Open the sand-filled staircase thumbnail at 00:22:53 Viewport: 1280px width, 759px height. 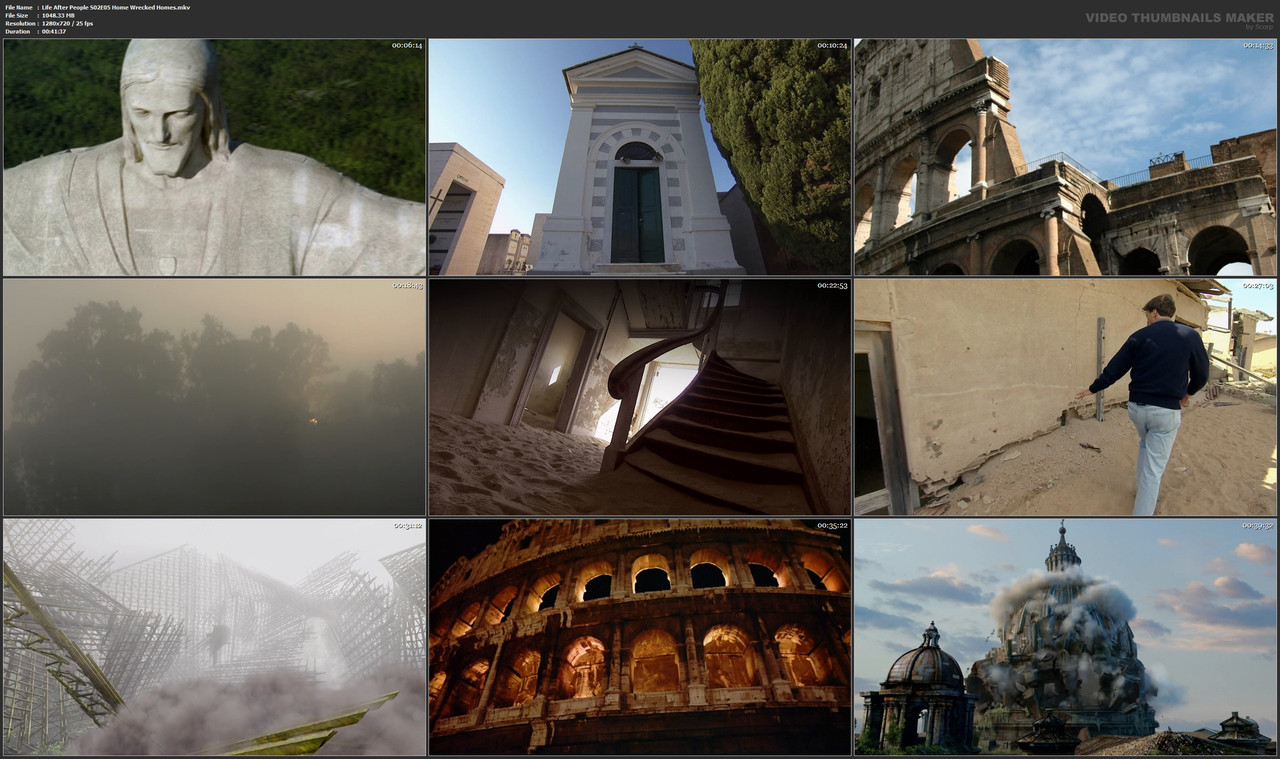click(x=640, y=397)
